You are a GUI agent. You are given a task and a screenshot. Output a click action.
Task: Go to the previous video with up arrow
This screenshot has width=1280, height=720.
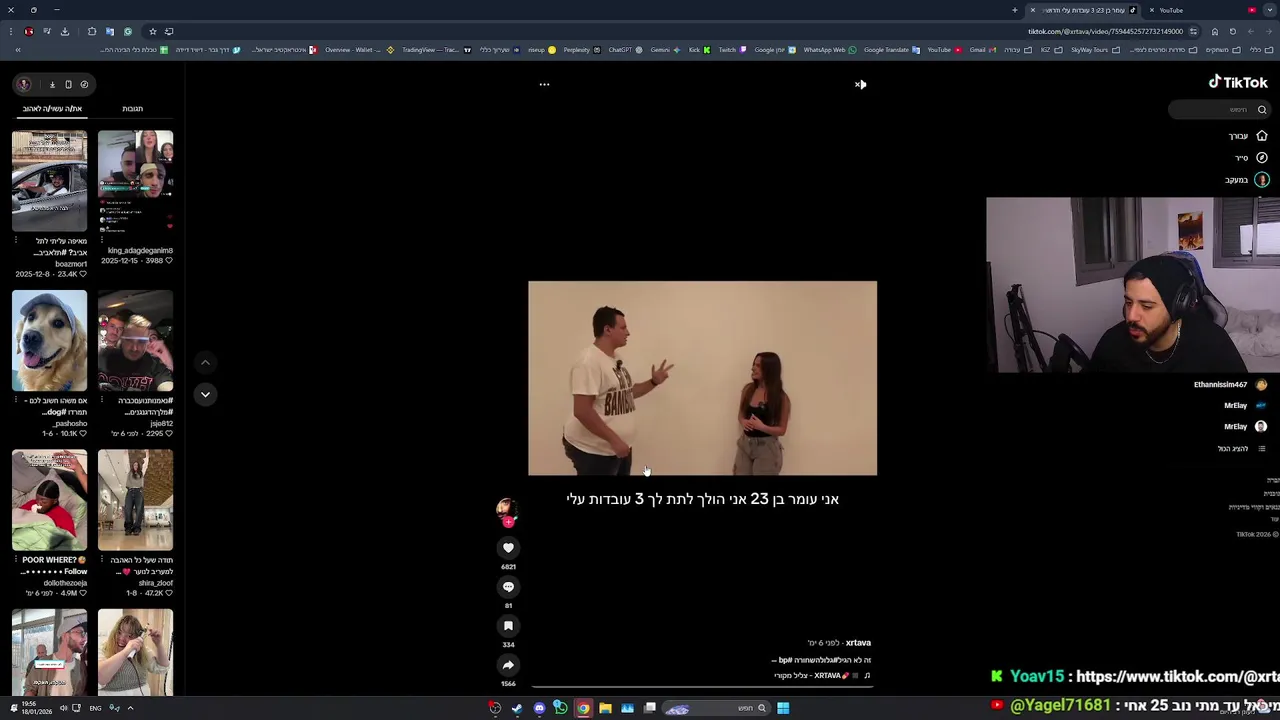(x=205, y=363)
